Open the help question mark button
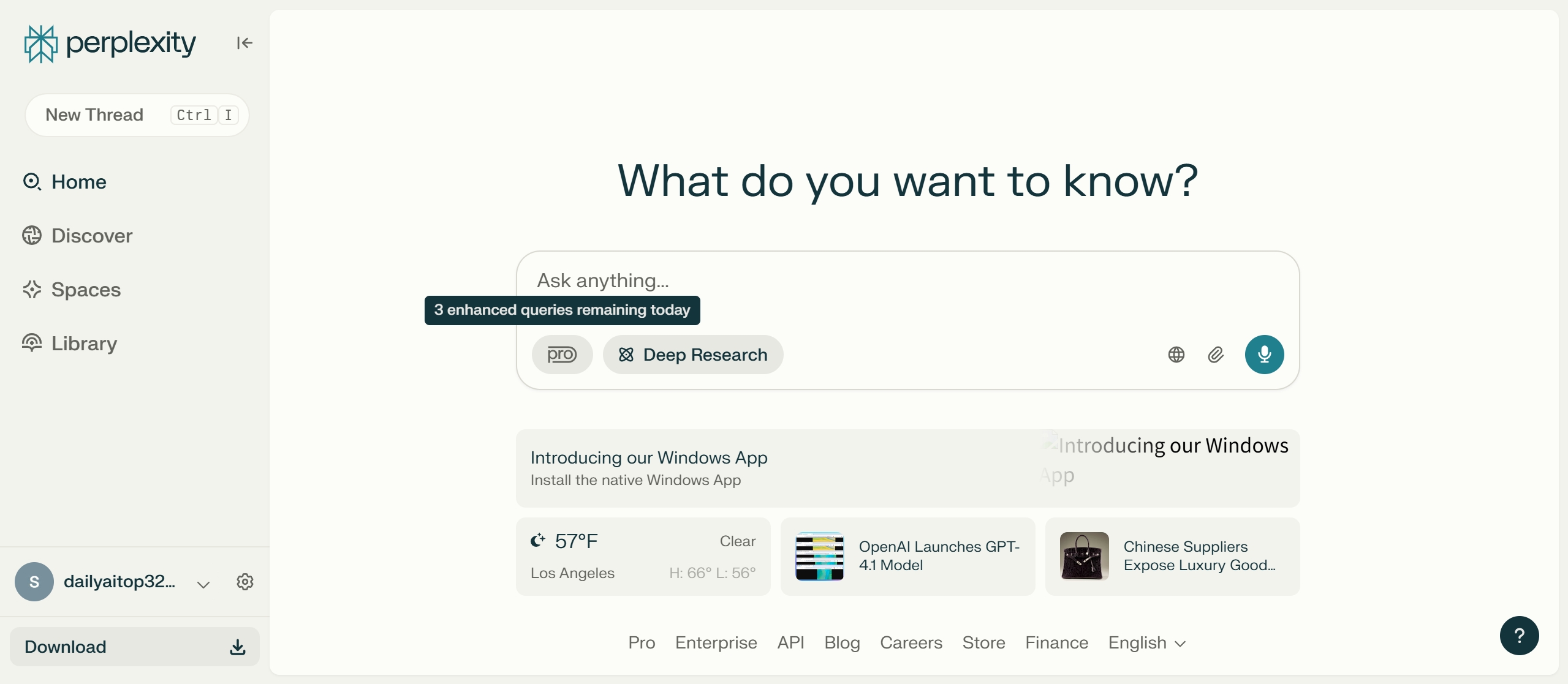1568x684 pixels. pos(1519,636)
